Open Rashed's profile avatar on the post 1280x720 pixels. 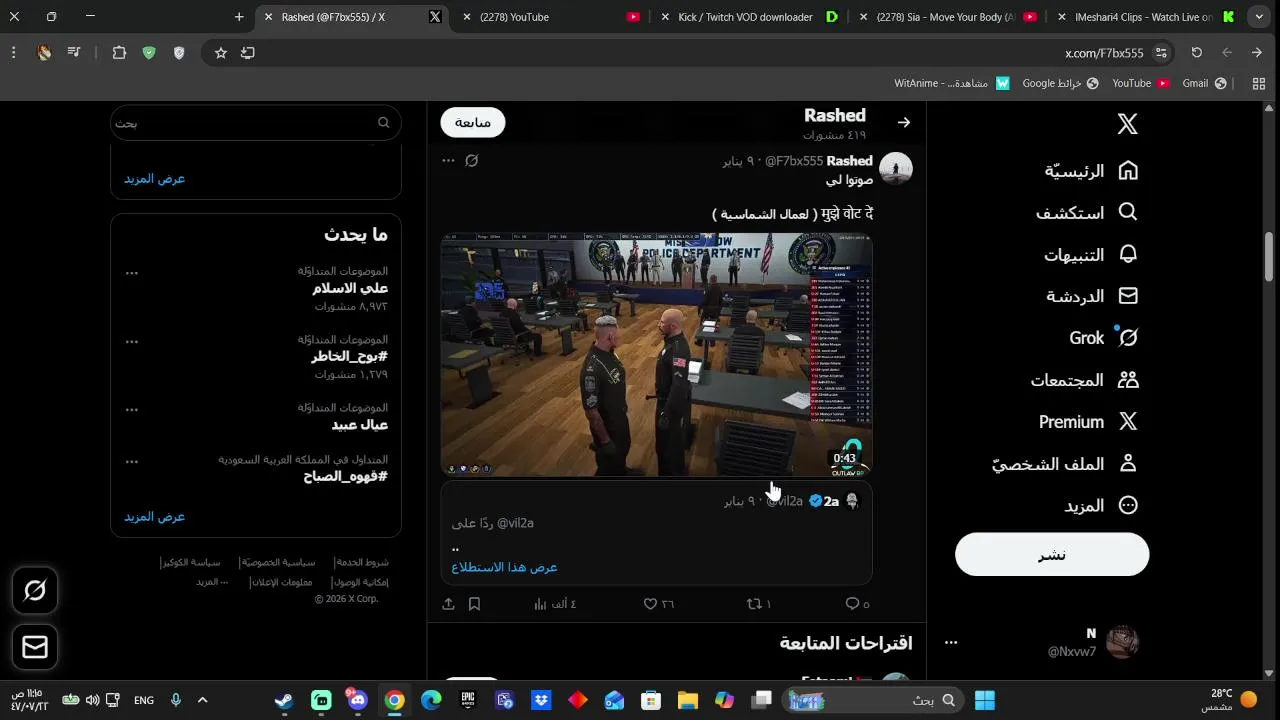[x=896, y=169]
